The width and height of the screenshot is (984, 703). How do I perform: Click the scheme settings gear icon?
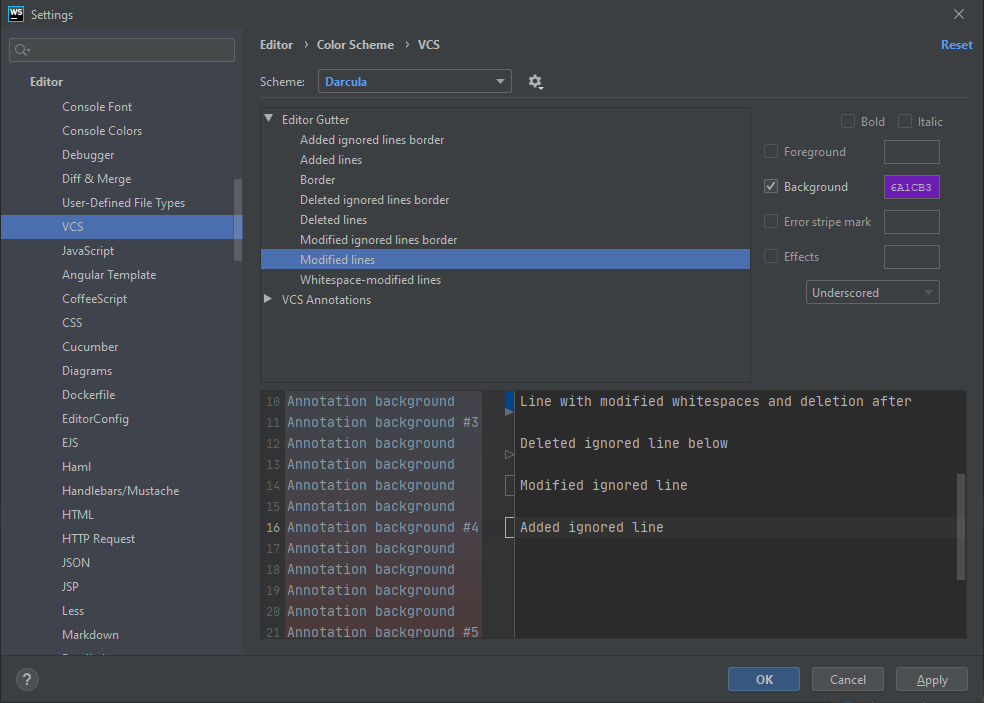(x=535, y=82)
